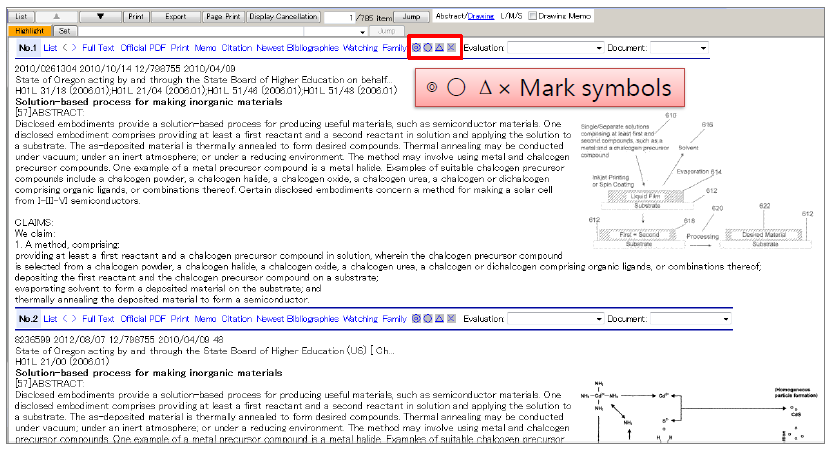Click the '/785 Item' count text
838x453 pixels.
coord(375,18)
